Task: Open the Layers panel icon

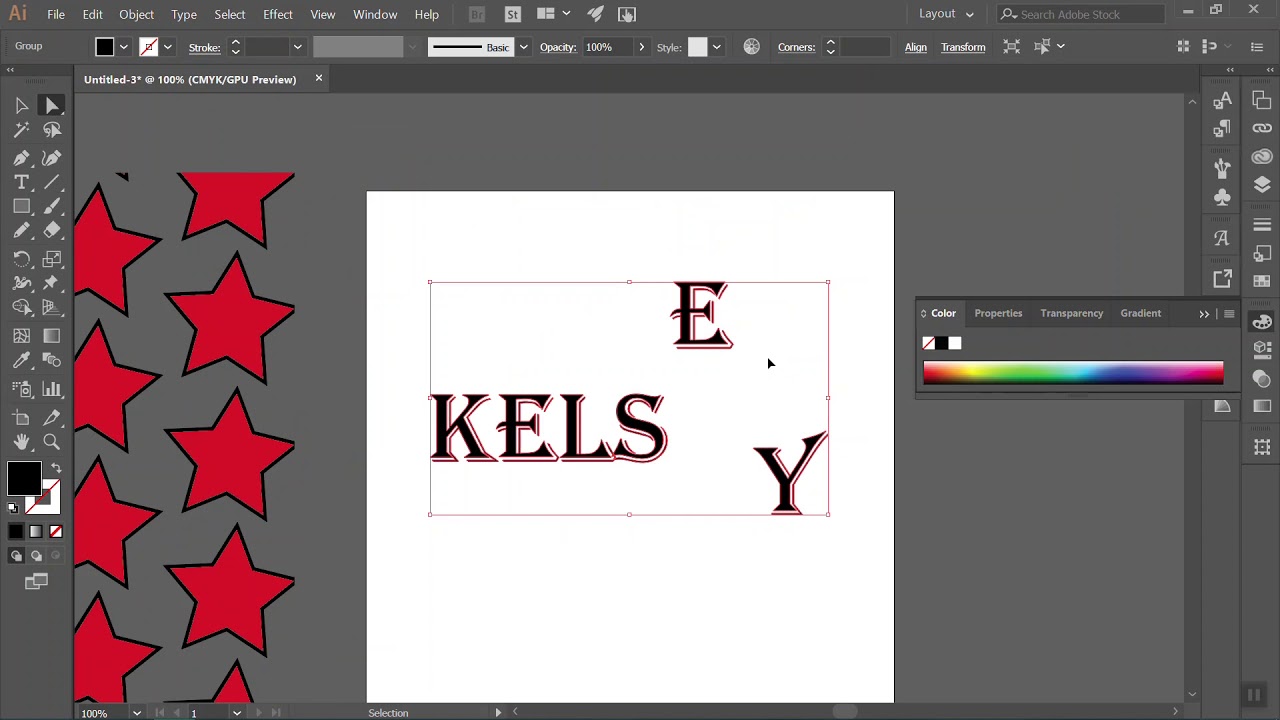Action: 1262,185
